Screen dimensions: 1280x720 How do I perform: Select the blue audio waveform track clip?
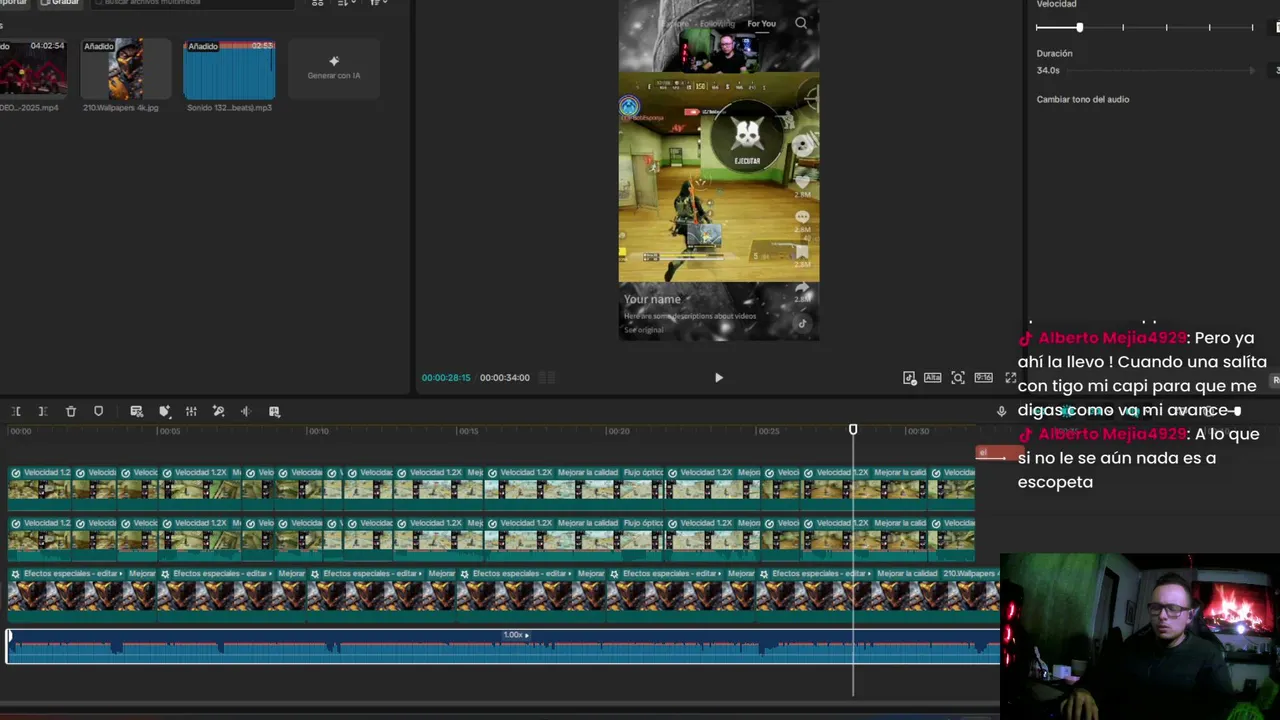tap(503, 645)
